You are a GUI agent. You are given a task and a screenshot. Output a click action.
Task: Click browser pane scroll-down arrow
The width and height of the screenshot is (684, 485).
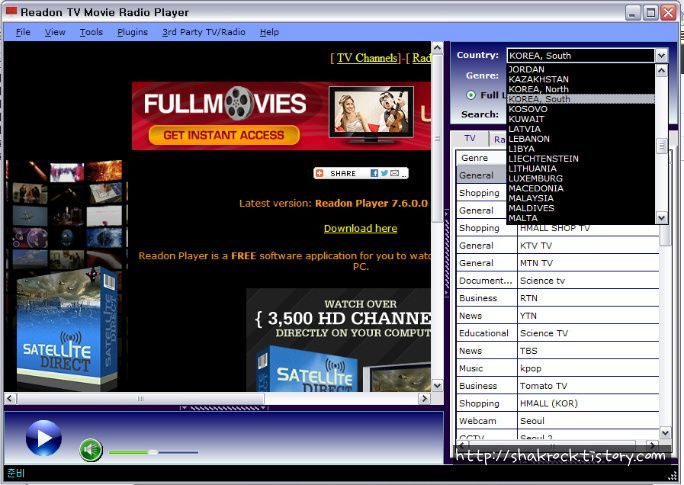pyautogui.click(x=437, y=386)
